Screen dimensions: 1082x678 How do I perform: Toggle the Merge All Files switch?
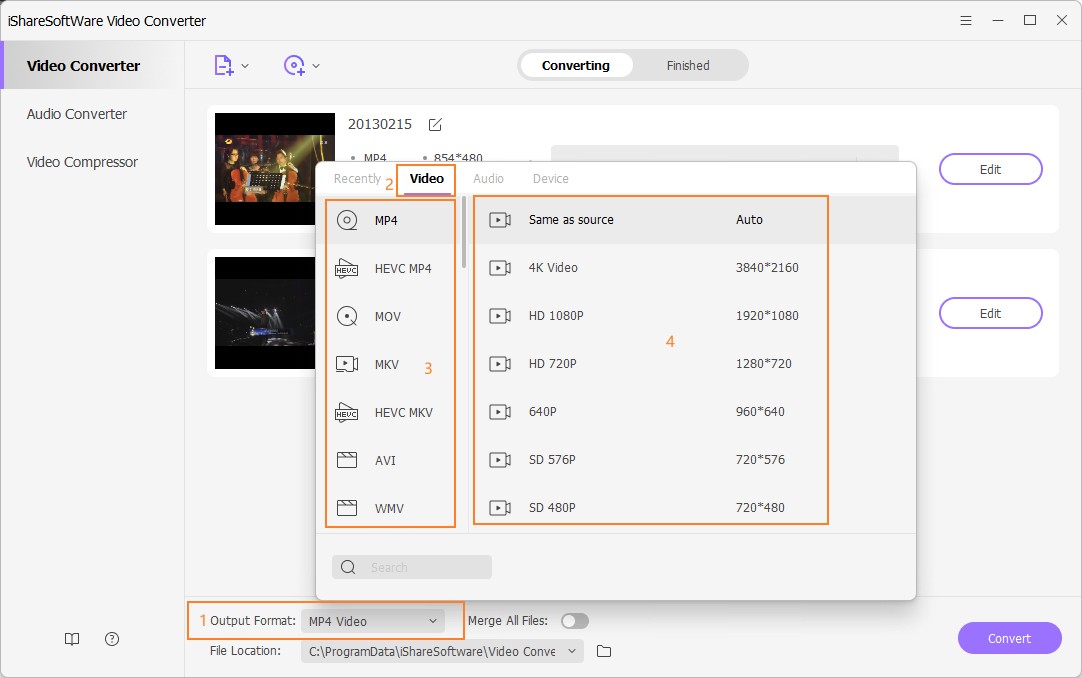point(574,621)
